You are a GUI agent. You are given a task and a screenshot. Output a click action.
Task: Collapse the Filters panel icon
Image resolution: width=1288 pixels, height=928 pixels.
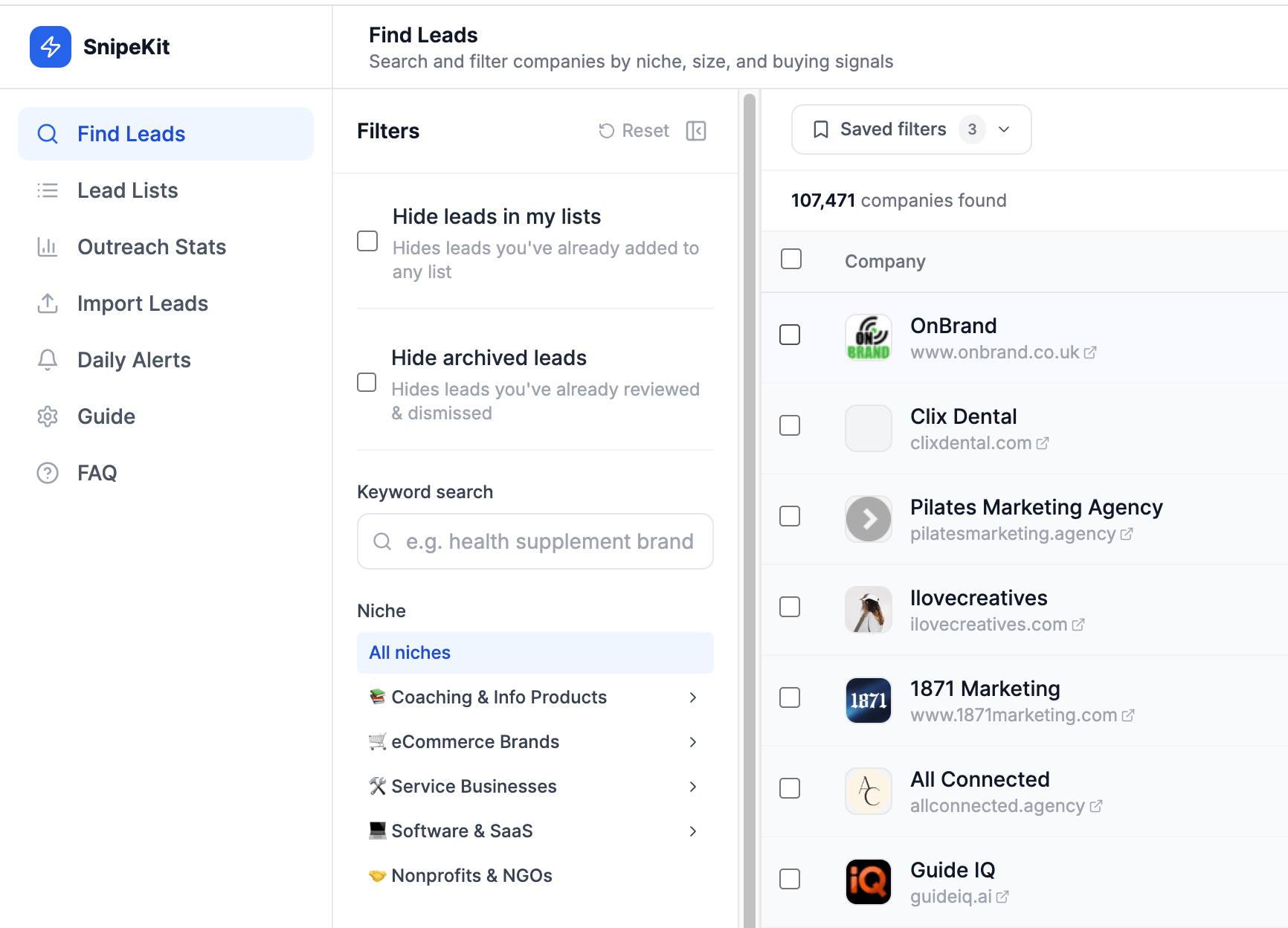pos(696,131)
